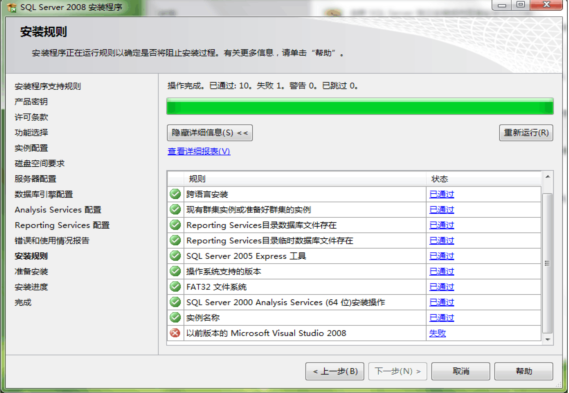The width and height of the screenshot is (569, 393).
Task: Click check icon for FAT32 文件系统 rule
Action: click(175, 287)
